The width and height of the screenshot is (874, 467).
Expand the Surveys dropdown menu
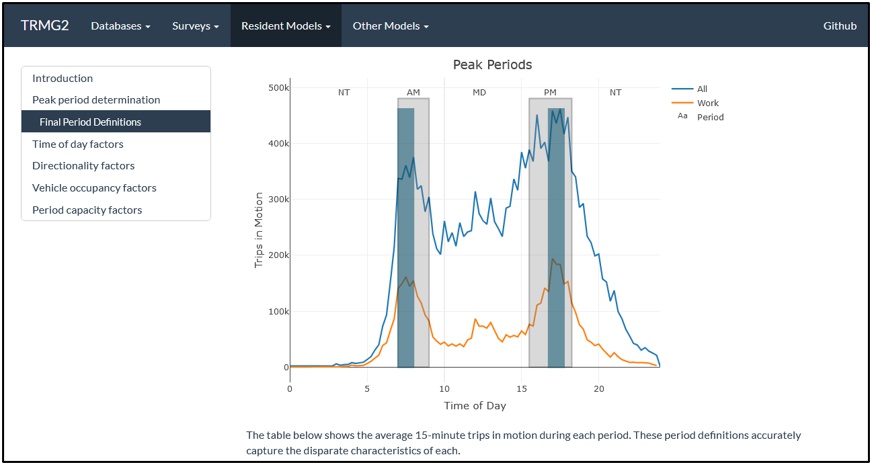coord(195,26)
